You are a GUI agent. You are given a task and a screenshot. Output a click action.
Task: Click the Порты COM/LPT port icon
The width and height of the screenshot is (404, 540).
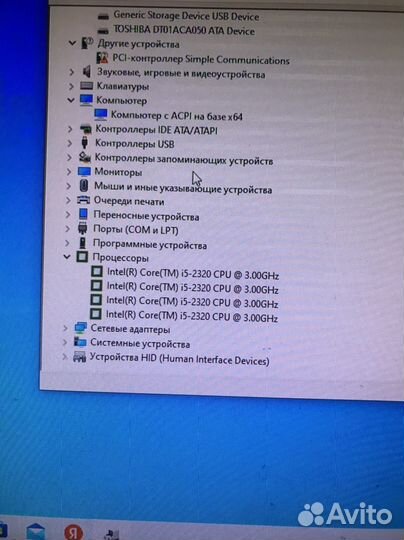coord(83,228)
